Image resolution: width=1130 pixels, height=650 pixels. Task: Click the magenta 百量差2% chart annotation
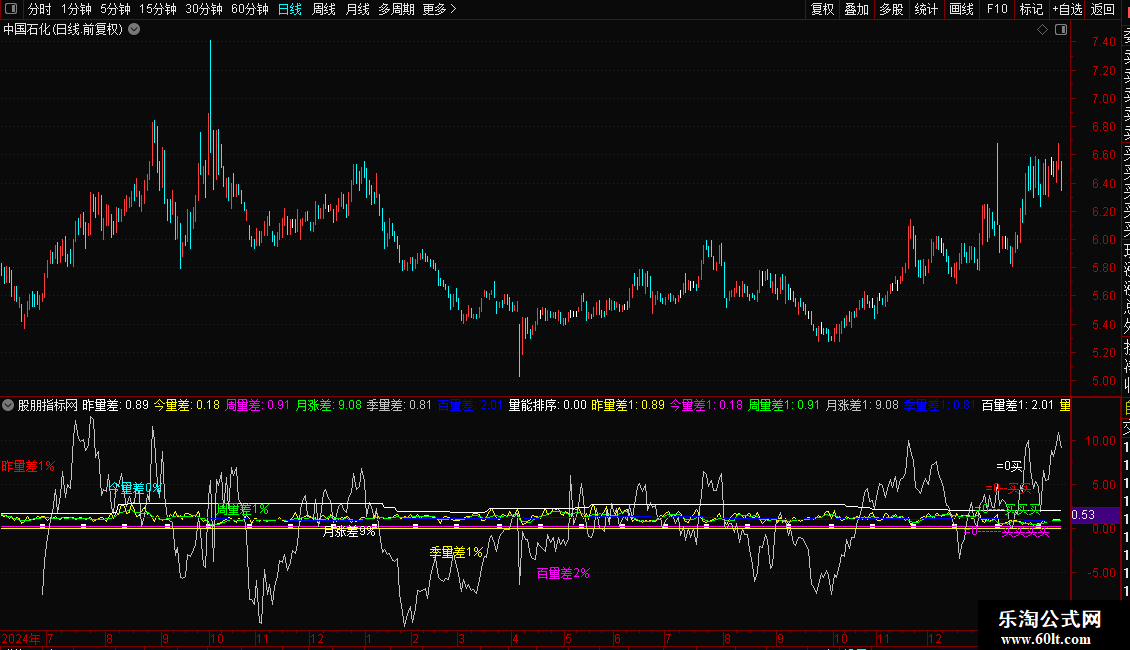pyautogui.click(x=564, y=574)
